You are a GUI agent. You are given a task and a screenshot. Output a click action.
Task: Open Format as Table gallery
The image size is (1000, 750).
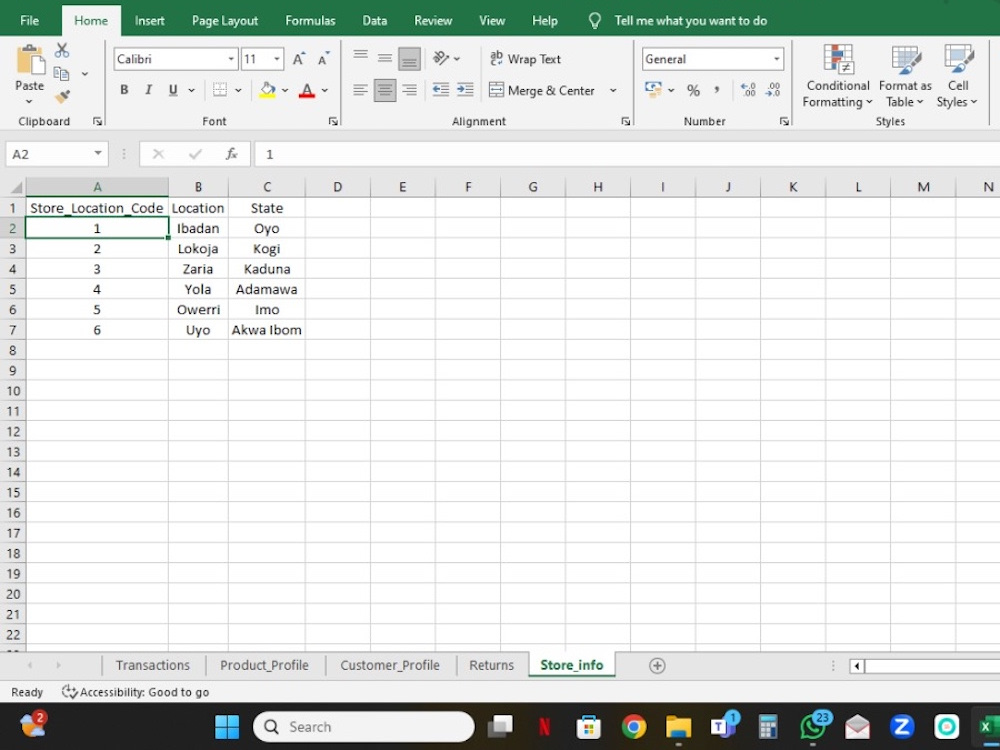[905, 77]
